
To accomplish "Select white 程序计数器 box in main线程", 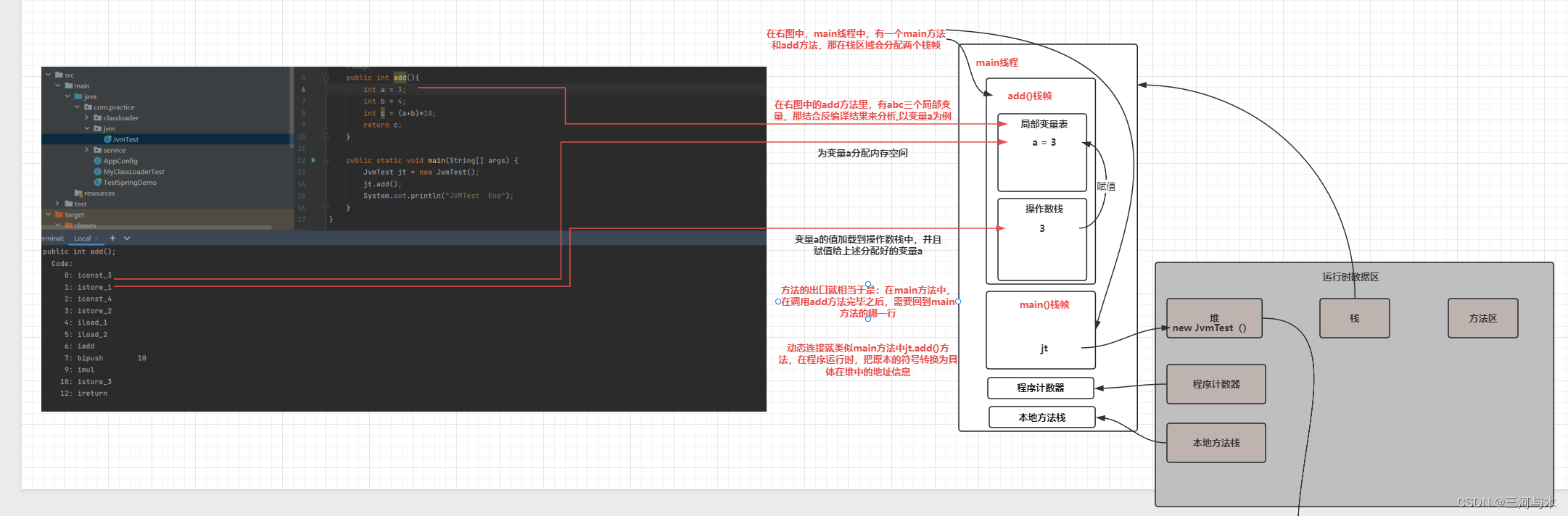I will click(x=1040, y=388).
